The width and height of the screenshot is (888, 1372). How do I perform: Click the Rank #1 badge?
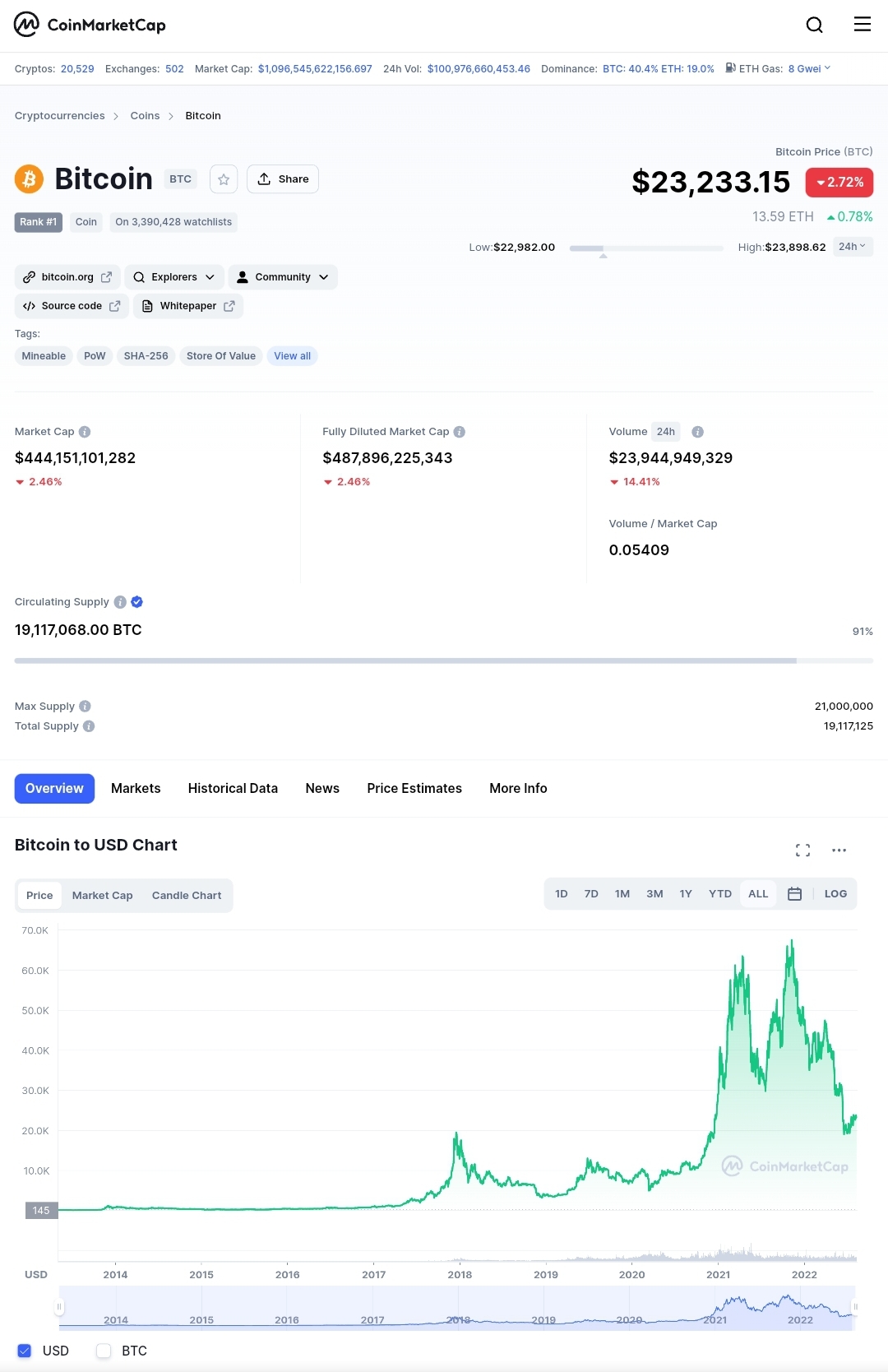click(x=39, y=222)
